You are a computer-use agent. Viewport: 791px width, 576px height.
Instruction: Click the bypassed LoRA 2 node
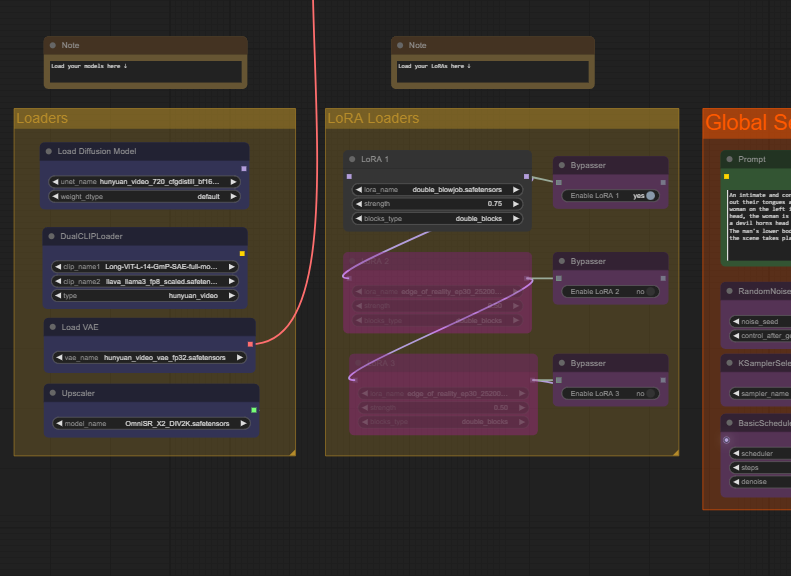(x=437, y=293)
